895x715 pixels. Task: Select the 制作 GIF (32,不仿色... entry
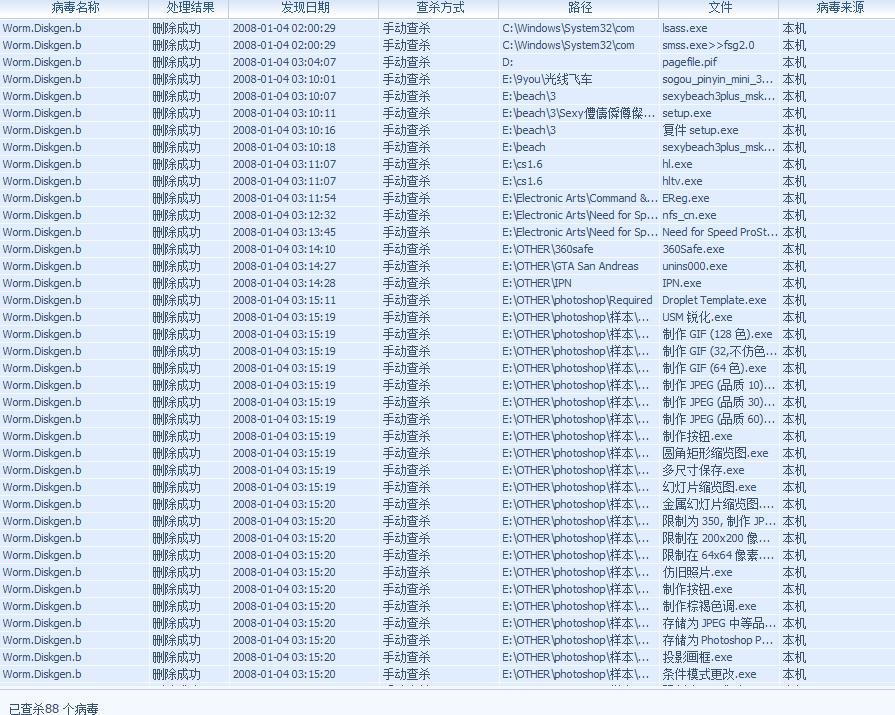click(719, 352)
